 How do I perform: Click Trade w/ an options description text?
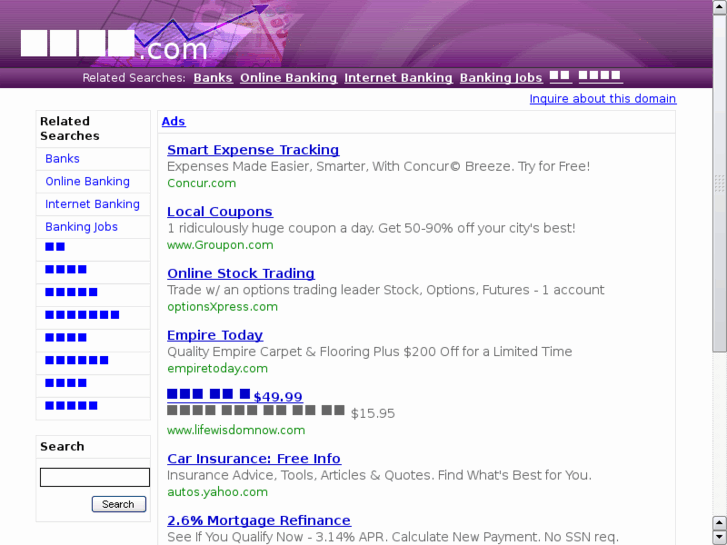tap(386, 290)
